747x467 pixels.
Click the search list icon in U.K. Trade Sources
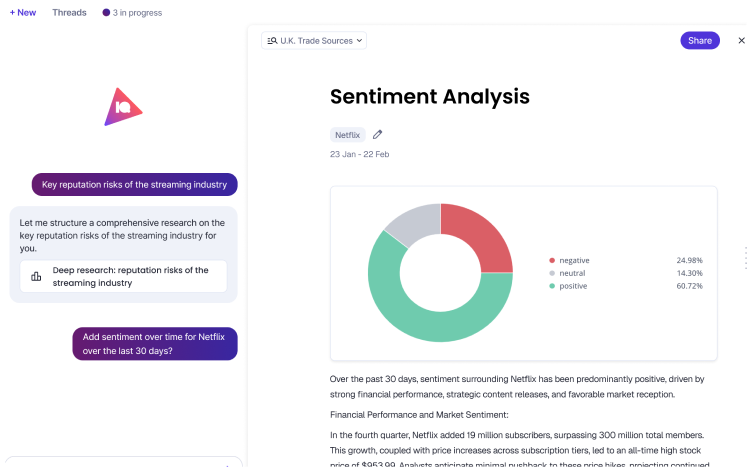[272, 41]
